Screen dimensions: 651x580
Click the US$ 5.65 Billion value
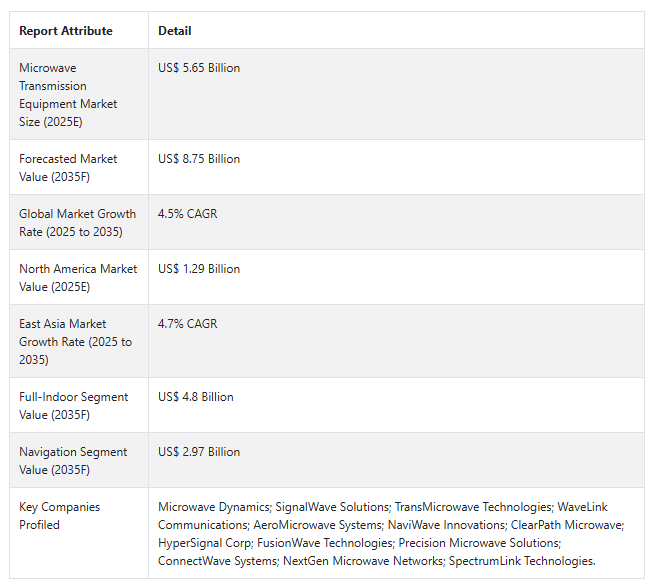[x=199, y=68]
